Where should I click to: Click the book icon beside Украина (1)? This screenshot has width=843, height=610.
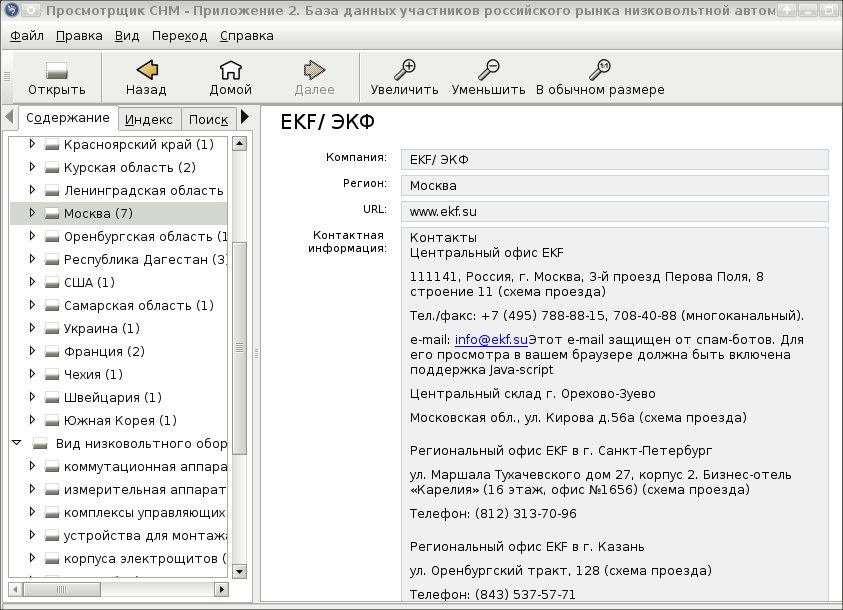(x=52, y=328)
